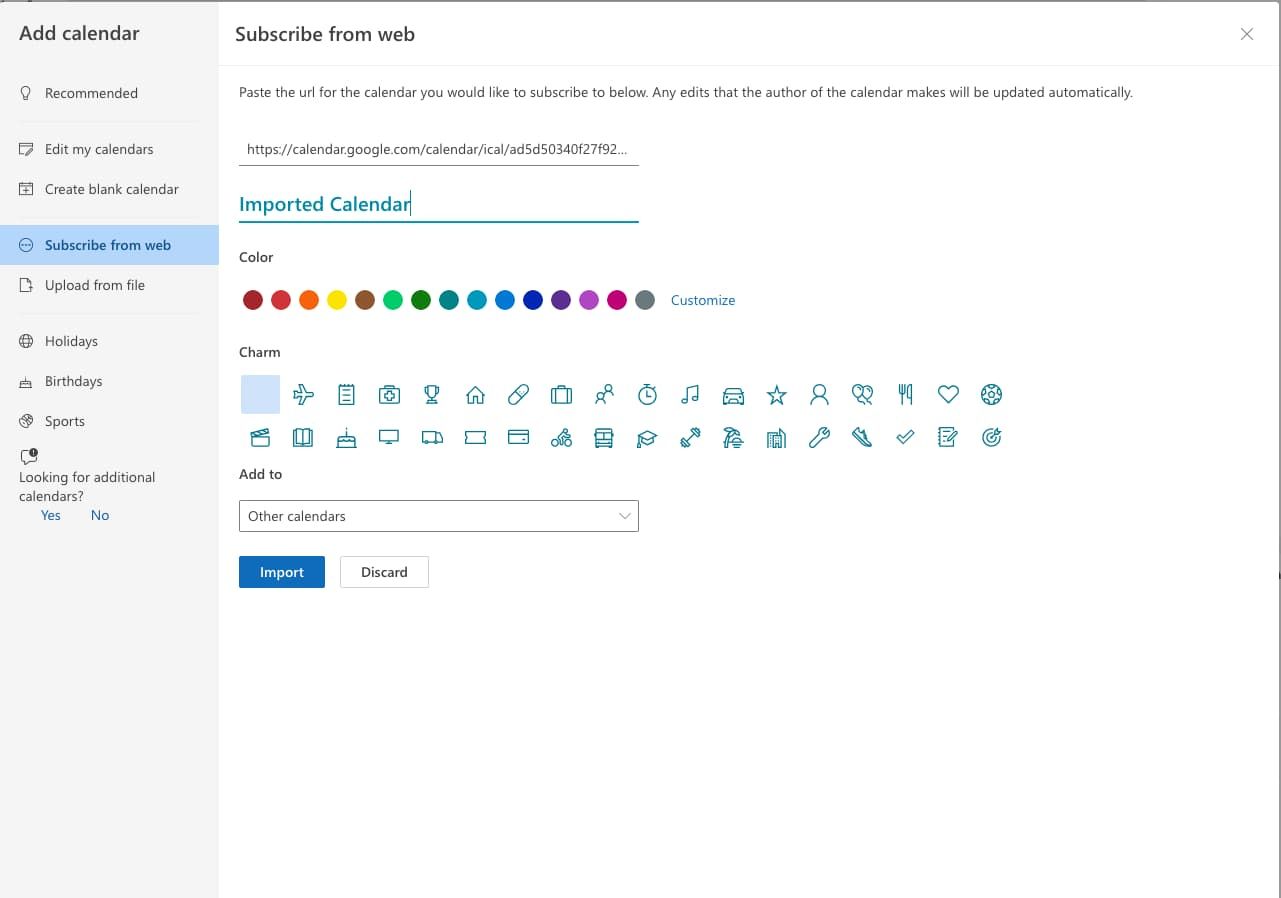Pick the graduation cap charm
Screen dimensions: 1281x898
coord(647,437)
